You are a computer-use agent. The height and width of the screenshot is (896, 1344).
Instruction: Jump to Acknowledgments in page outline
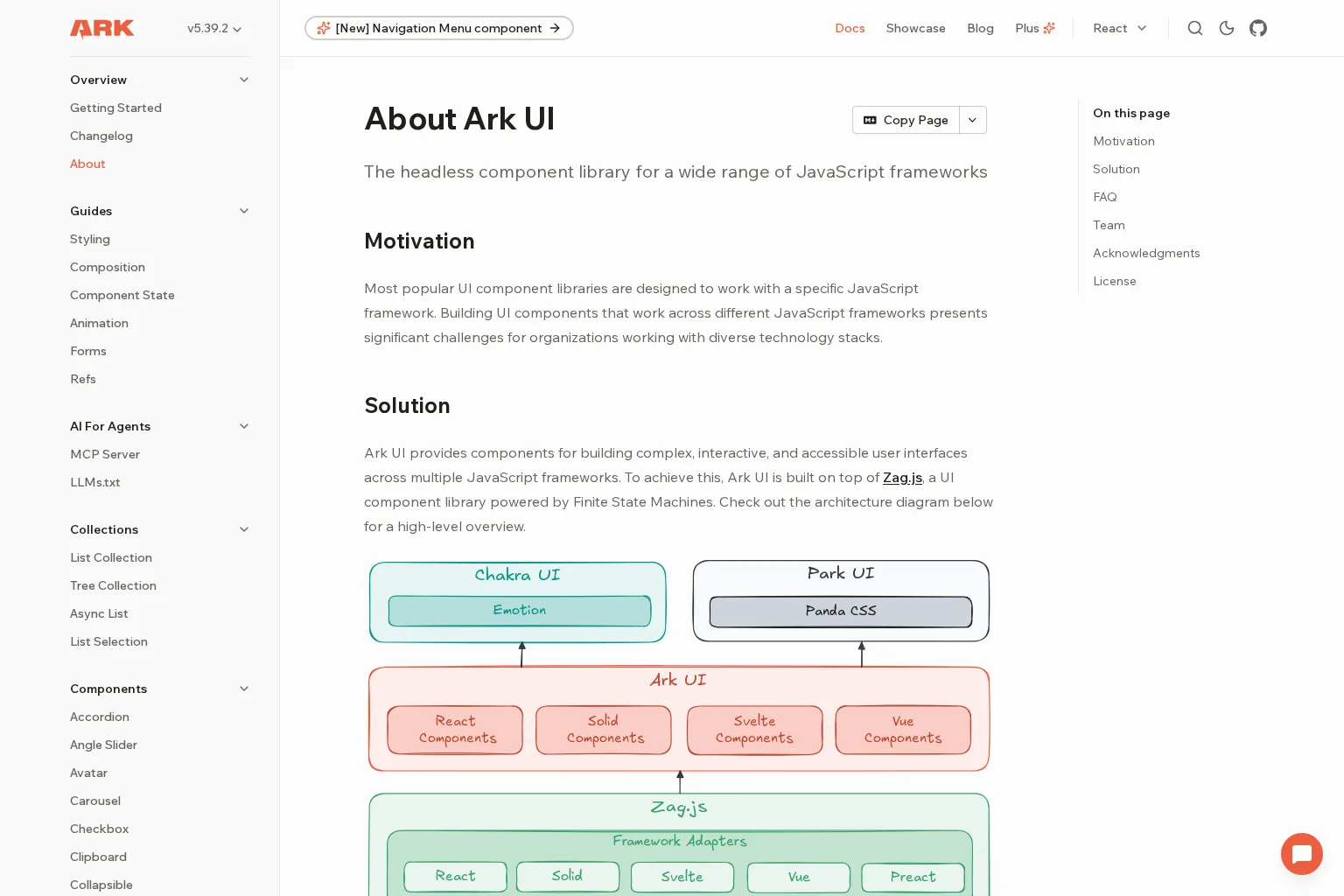(x=1146, y=253)
